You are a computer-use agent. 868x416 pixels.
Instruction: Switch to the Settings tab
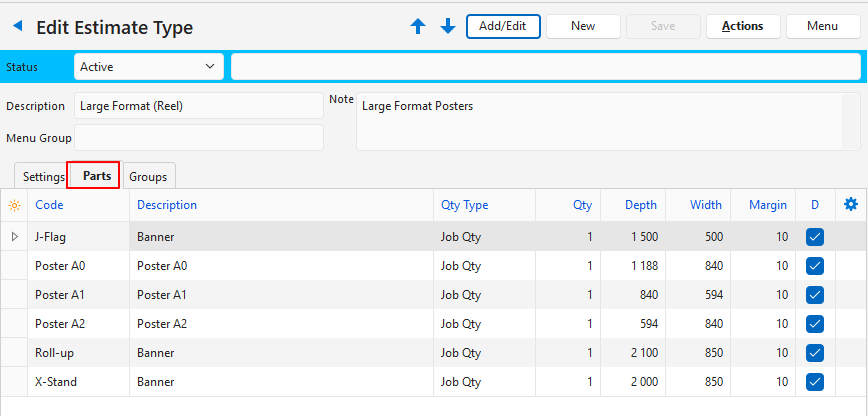(43, 177)
